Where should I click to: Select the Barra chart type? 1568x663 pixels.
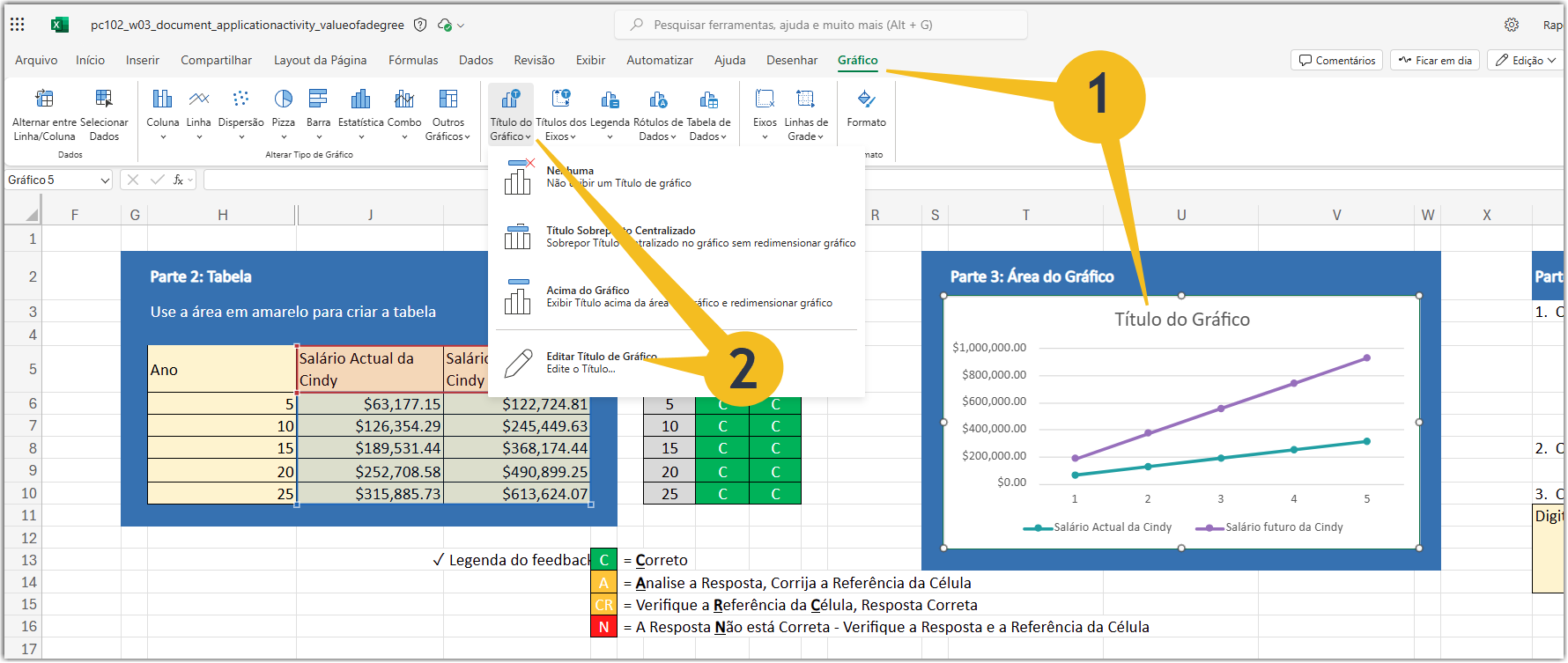[x=318, y=114]
